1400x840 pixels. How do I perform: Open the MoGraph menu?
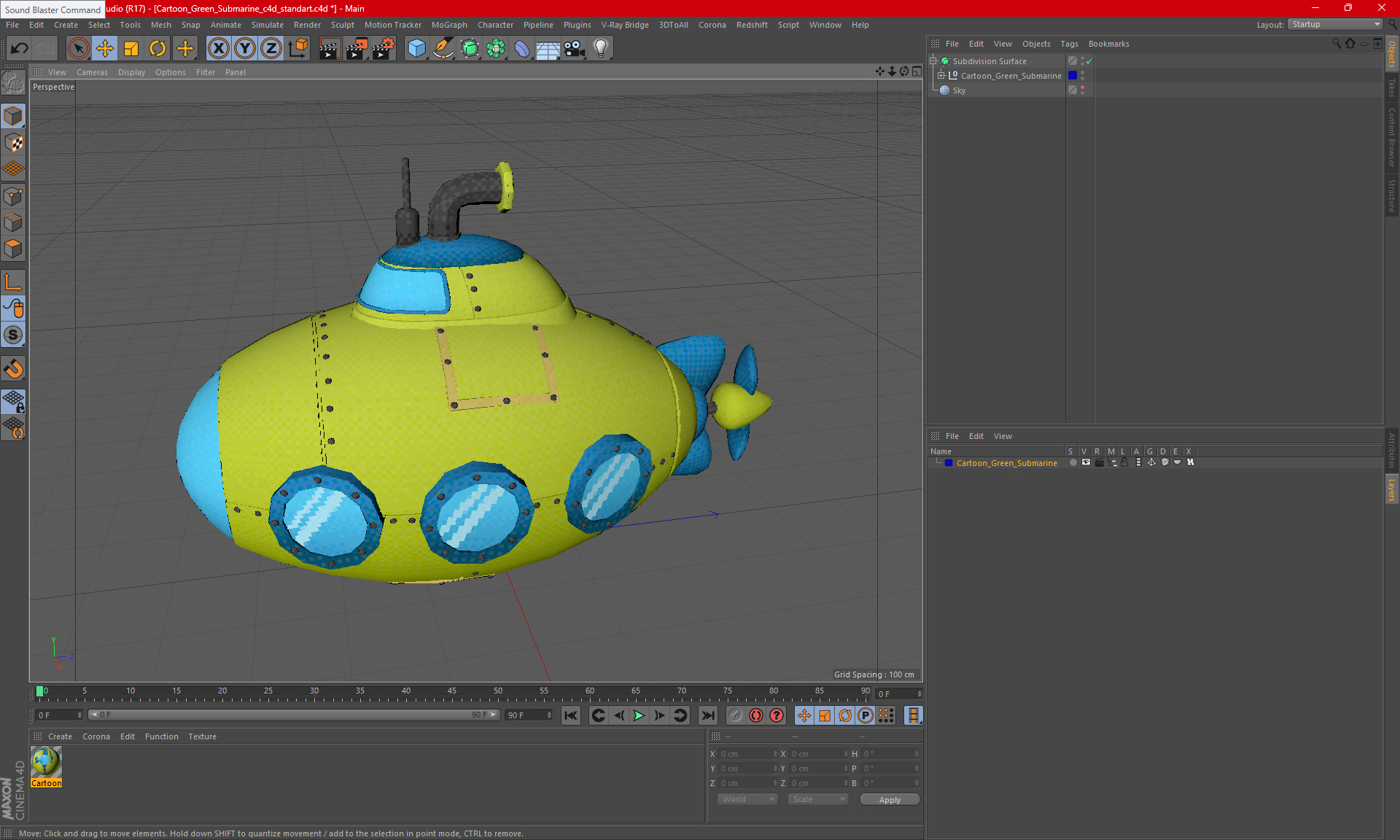tap(449, 25)
